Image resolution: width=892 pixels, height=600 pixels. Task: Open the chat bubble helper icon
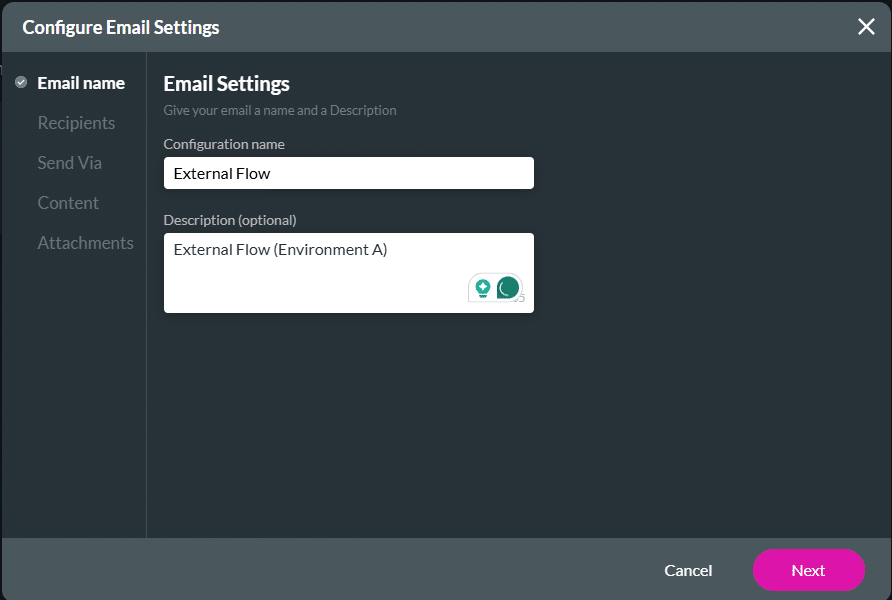coord(508,287)
